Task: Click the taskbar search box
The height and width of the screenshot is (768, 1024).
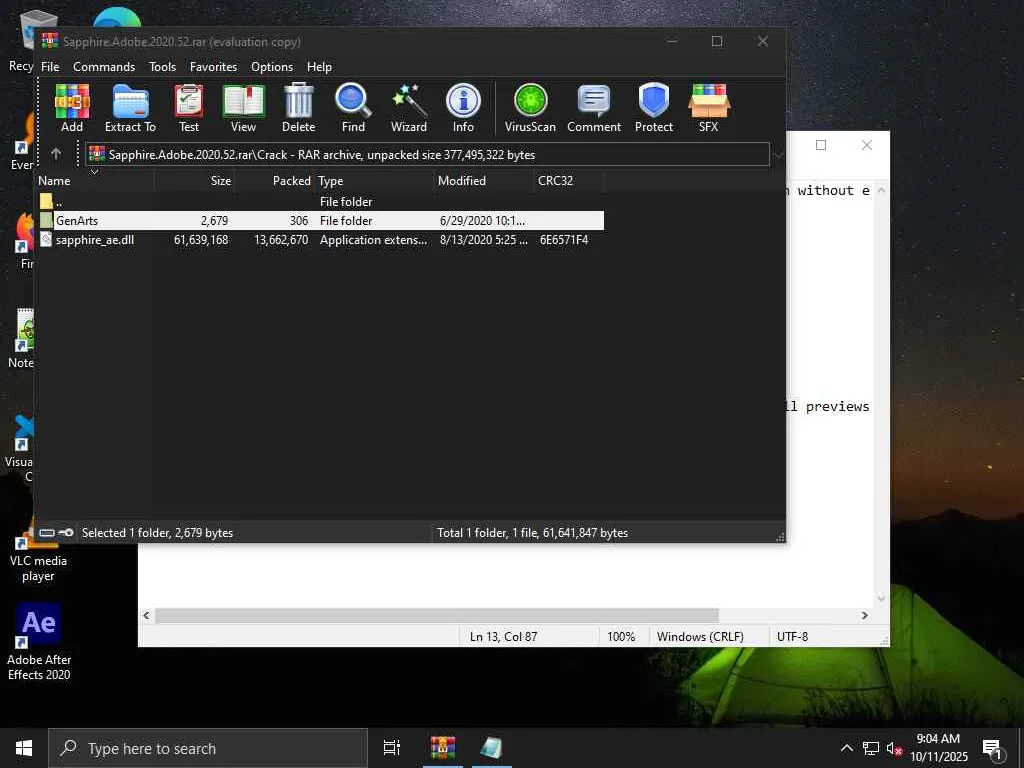Action: point(208,748)
